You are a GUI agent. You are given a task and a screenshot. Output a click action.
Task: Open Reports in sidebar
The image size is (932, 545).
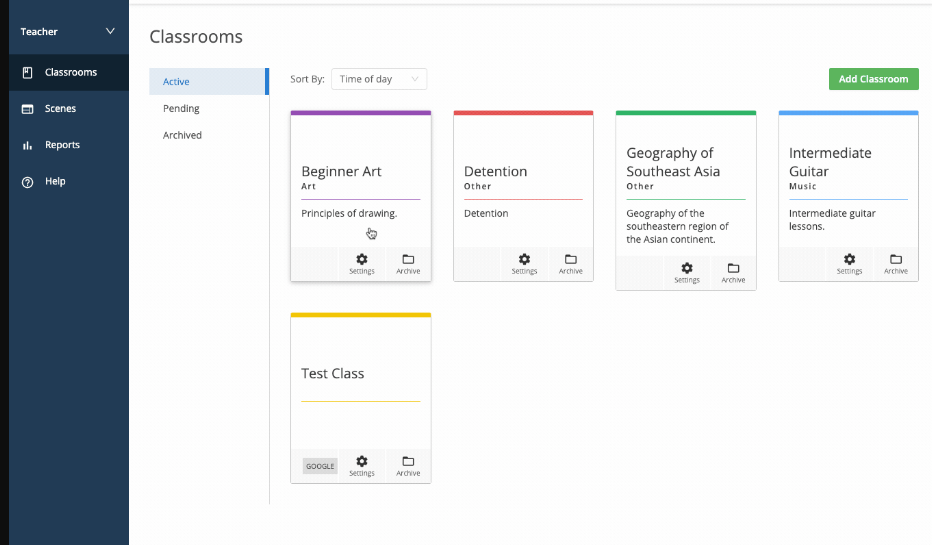(68, 145)
